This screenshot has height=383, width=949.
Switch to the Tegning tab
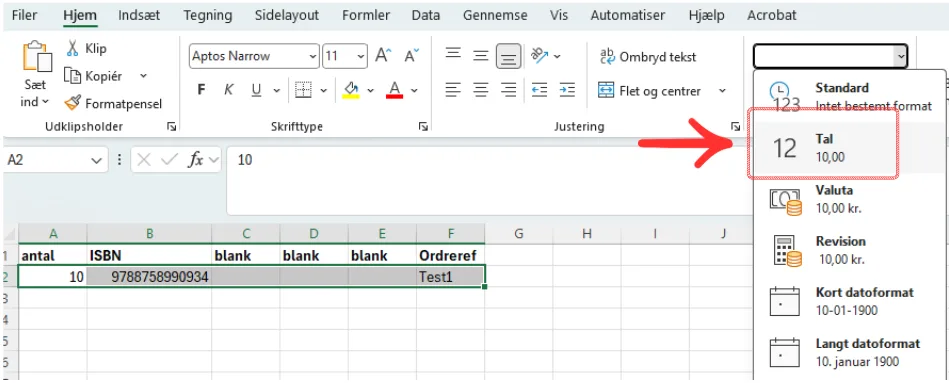tap(207, 15)
